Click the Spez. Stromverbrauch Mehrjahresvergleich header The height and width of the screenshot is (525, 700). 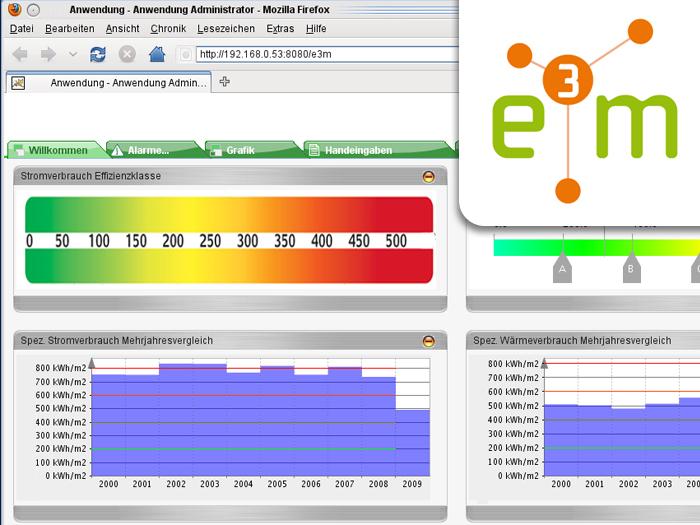click(230, 341)
